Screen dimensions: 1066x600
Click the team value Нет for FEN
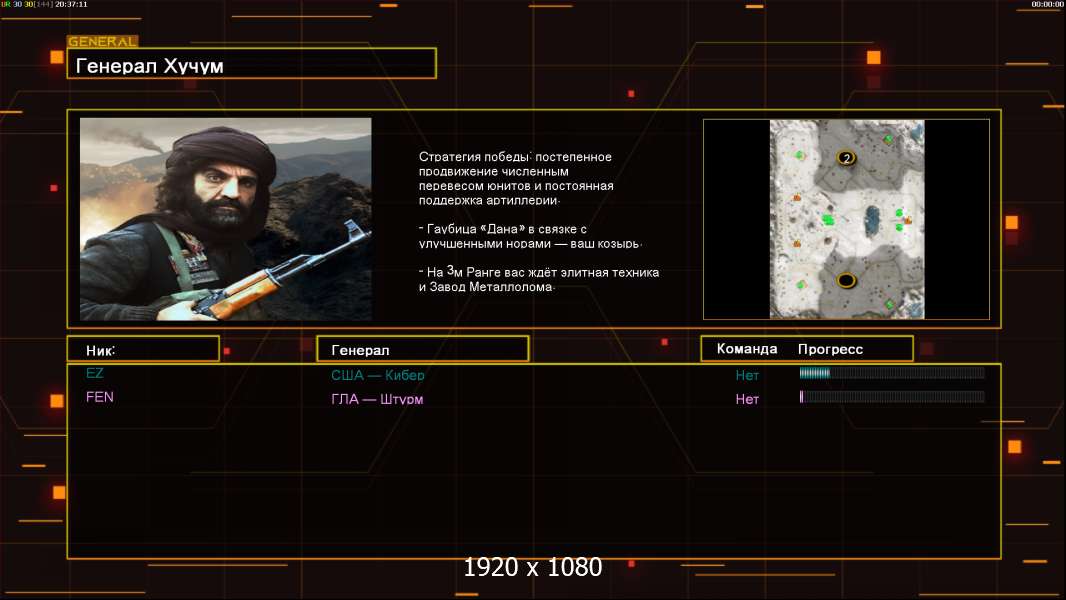click(x=747, y=399)
